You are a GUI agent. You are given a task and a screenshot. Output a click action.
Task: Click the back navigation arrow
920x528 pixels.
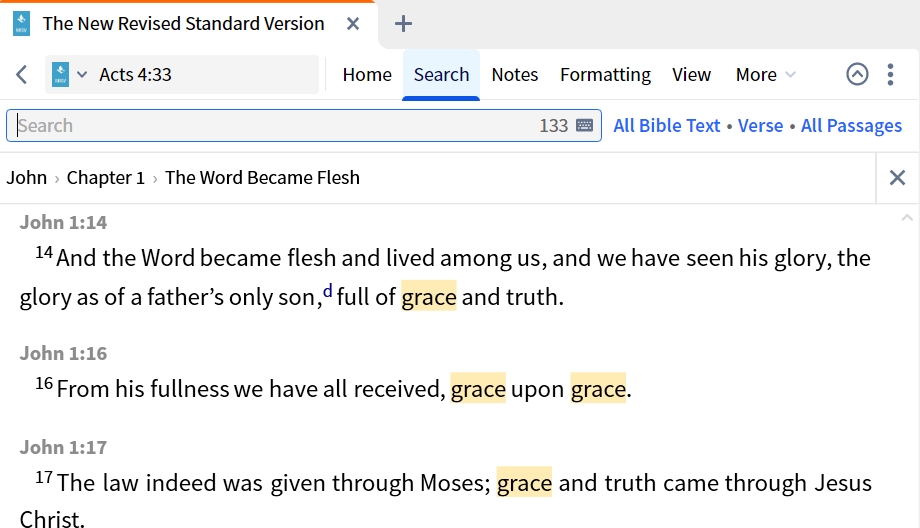click(x=22, y=75)
